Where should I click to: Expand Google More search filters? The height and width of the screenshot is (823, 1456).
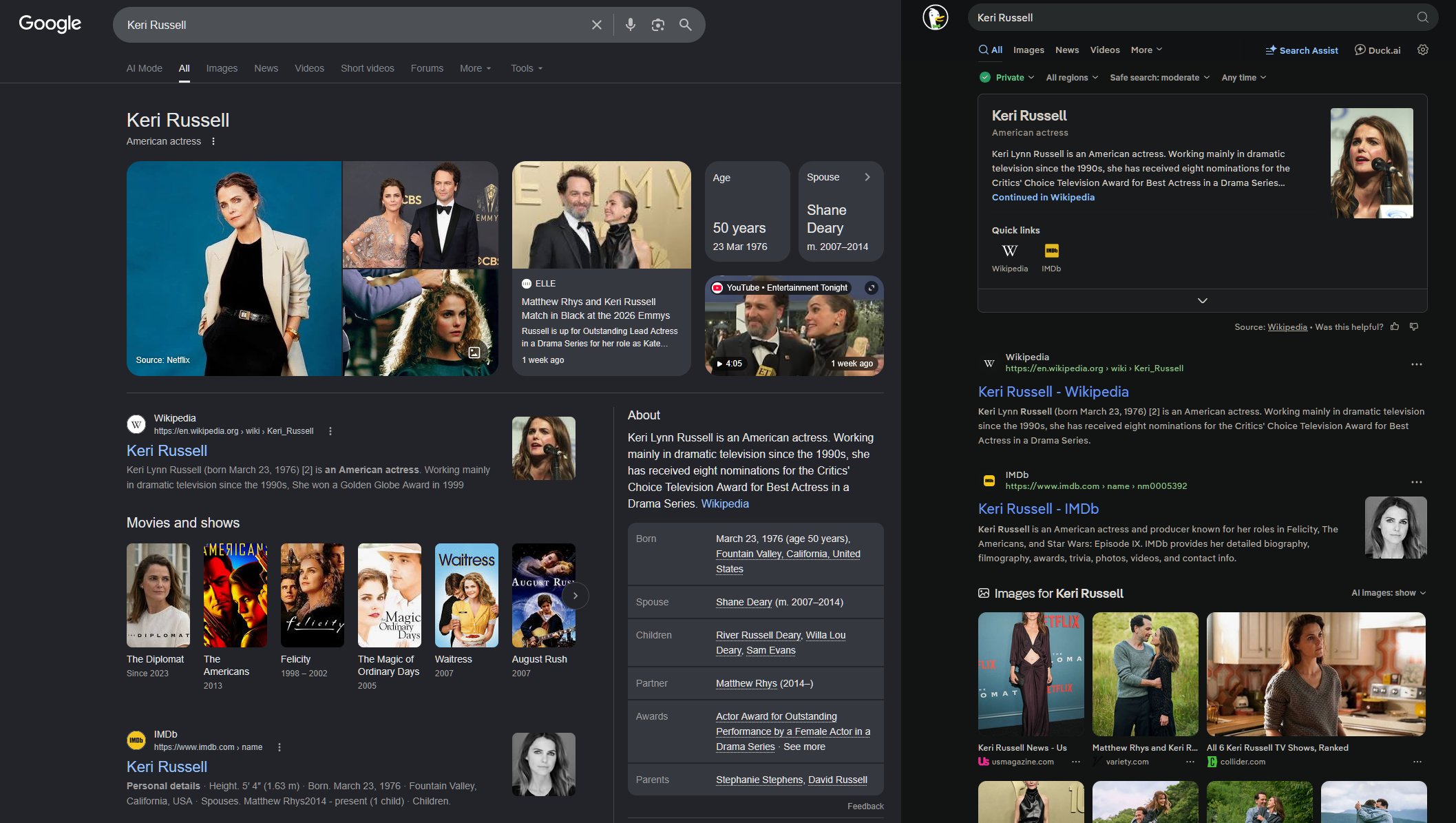(x=476, y=68)
